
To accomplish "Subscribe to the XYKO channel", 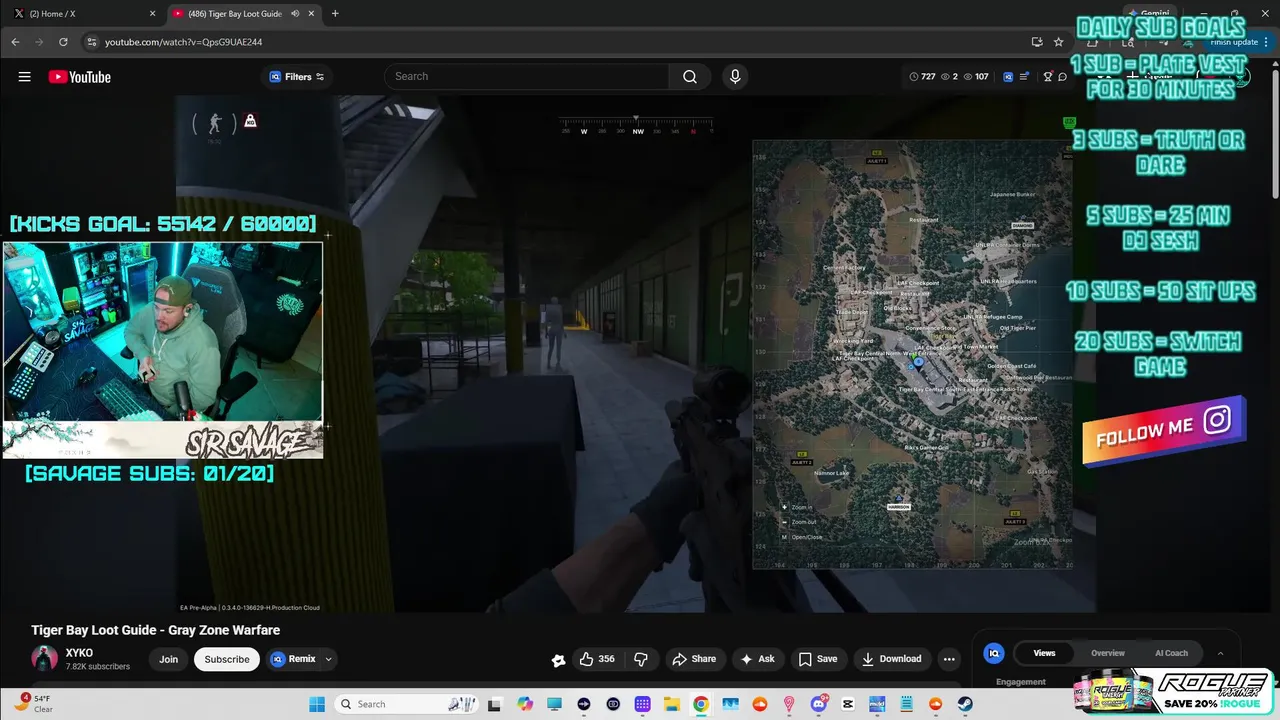I will pos(227,659).
